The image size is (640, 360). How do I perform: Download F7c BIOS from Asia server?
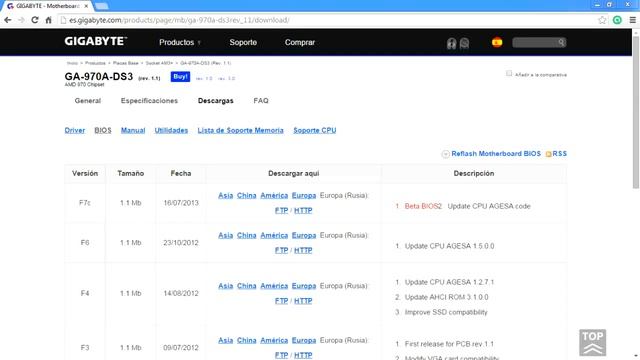(x=225, y=196)
